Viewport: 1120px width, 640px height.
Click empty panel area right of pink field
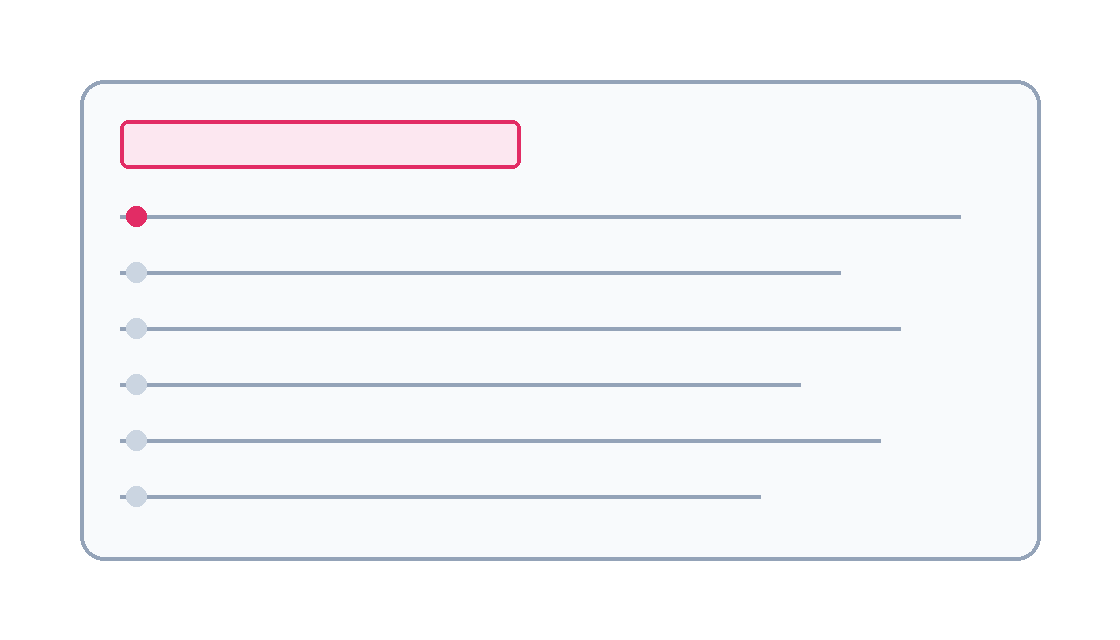pyautogui.click(x=780, y=144)
